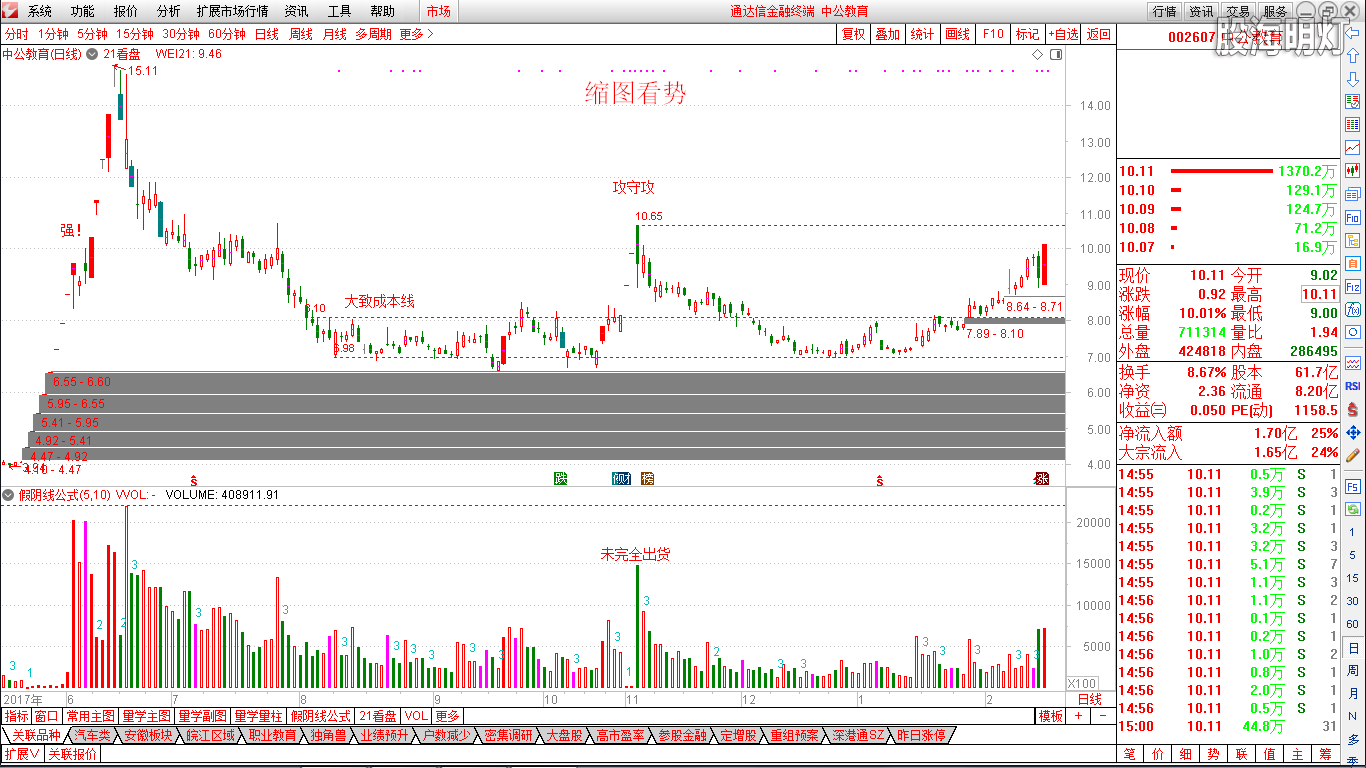Open the 安徽板块 sector tab
Screen dimensions: 1366x768
150,735
